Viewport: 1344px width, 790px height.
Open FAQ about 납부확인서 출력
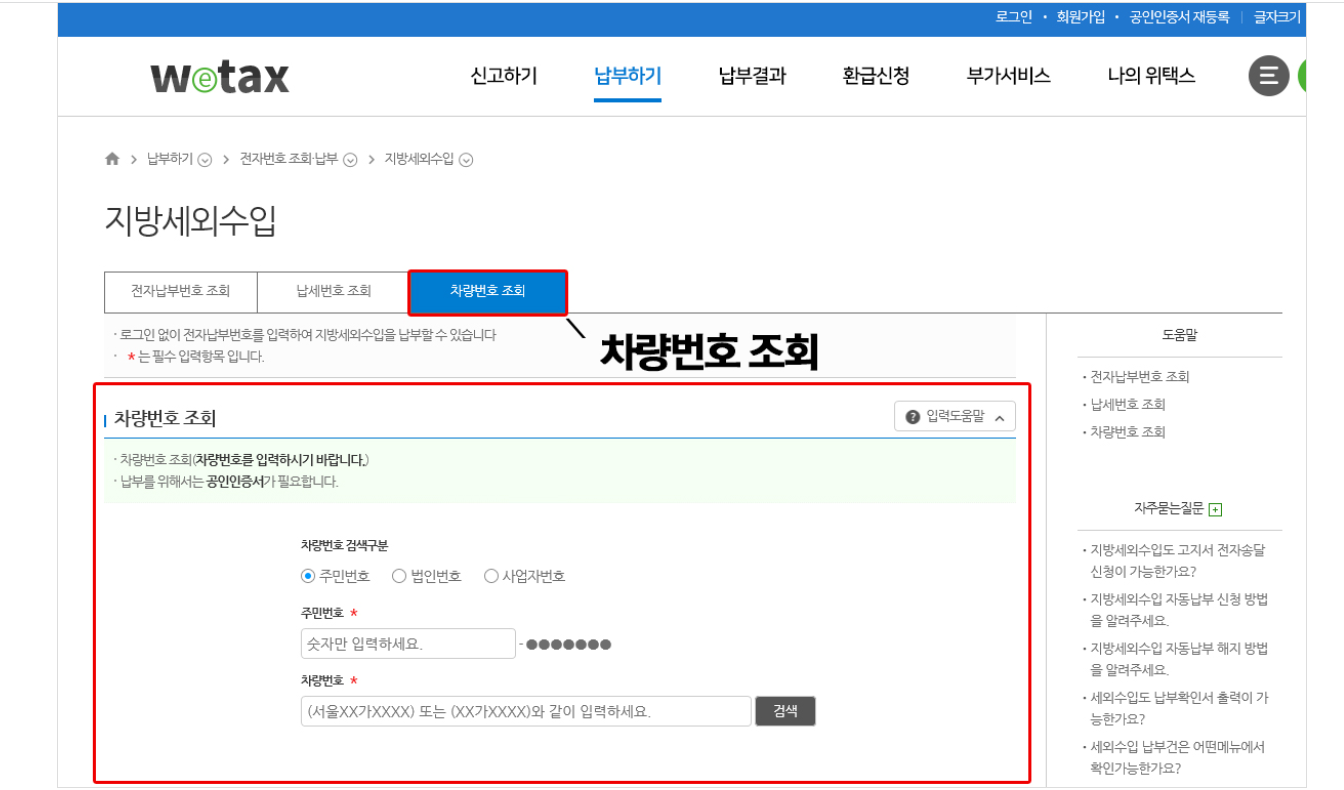click(1179, 708)
